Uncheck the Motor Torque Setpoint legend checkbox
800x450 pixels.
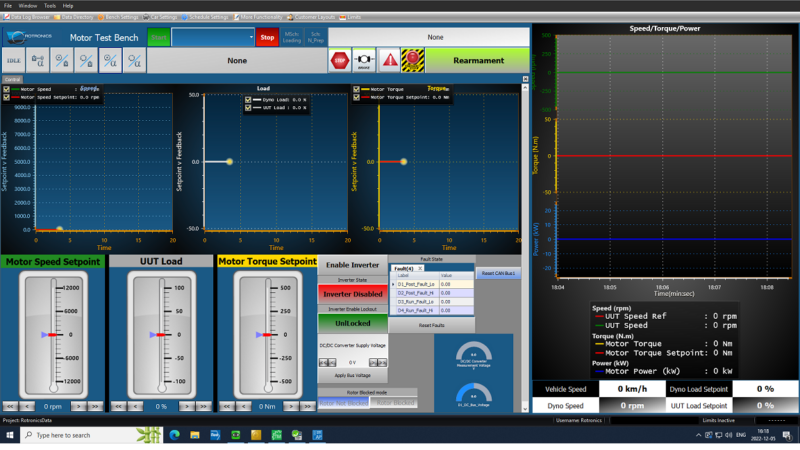[355, 97]
